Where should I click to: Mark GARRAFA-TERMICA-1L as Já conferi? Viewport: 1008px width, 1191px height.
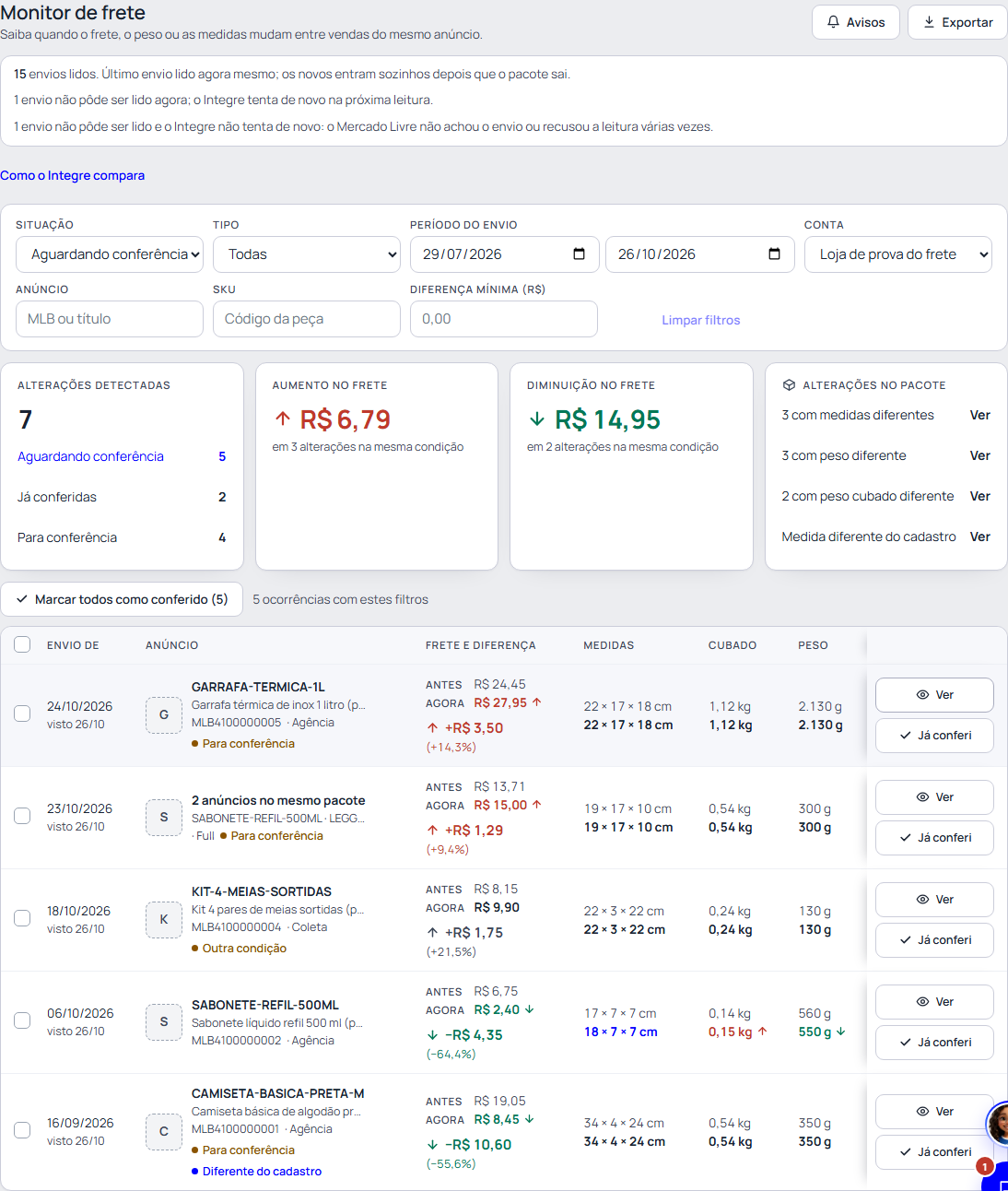pos(934,736)
